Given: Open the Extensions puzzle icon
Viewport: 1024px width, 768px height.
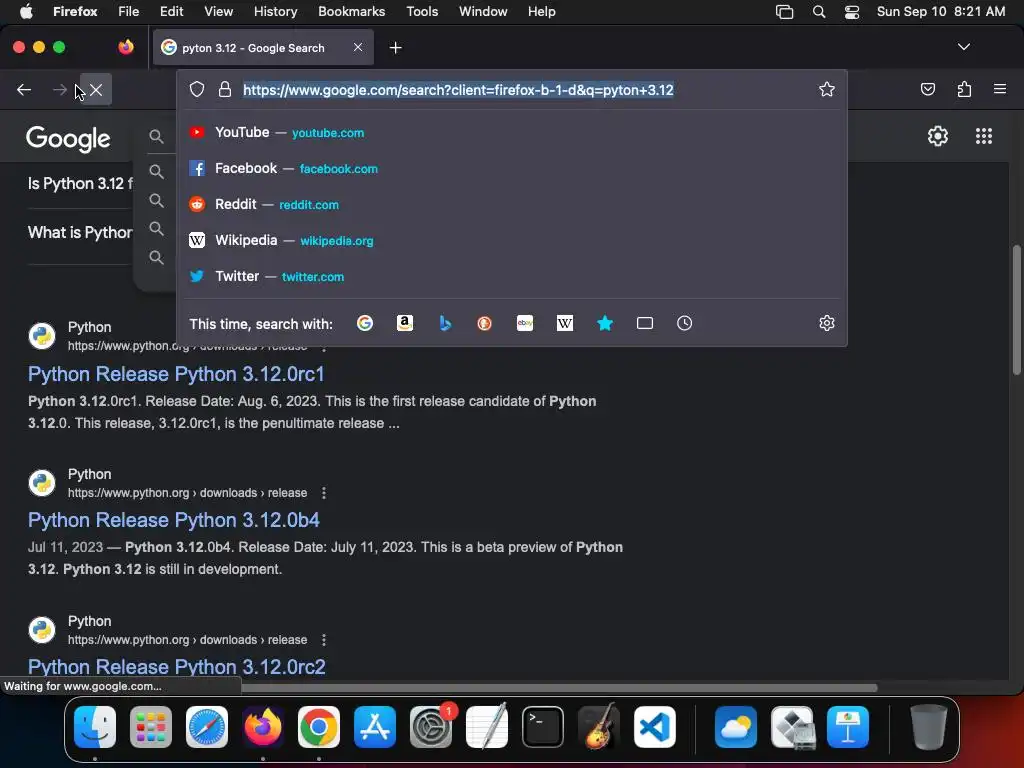Looking at the screenshot, I should point(964,89).
